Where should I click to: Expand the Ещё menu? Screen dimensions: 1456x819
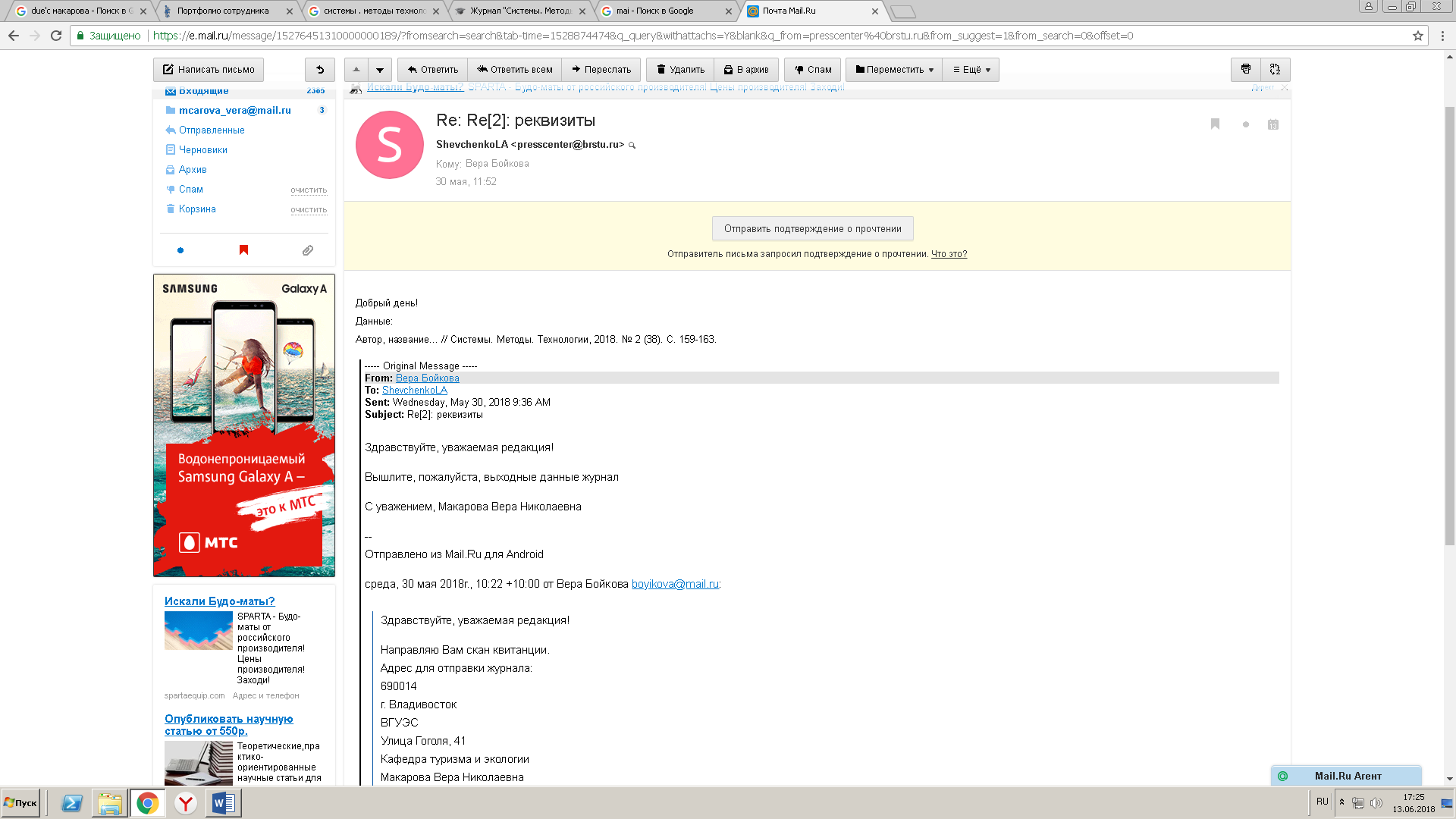click(971, 69)
